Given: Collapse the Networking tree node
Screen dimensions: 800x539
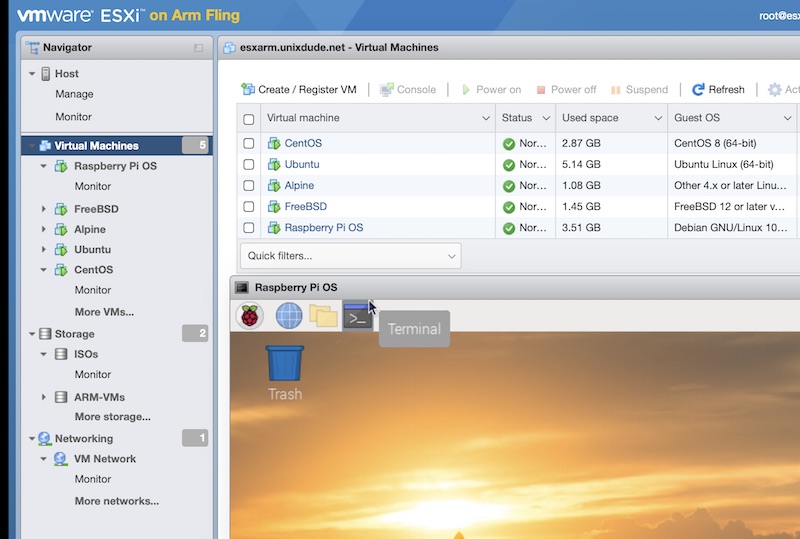Looking at the screenshot, I should (32, 438).
